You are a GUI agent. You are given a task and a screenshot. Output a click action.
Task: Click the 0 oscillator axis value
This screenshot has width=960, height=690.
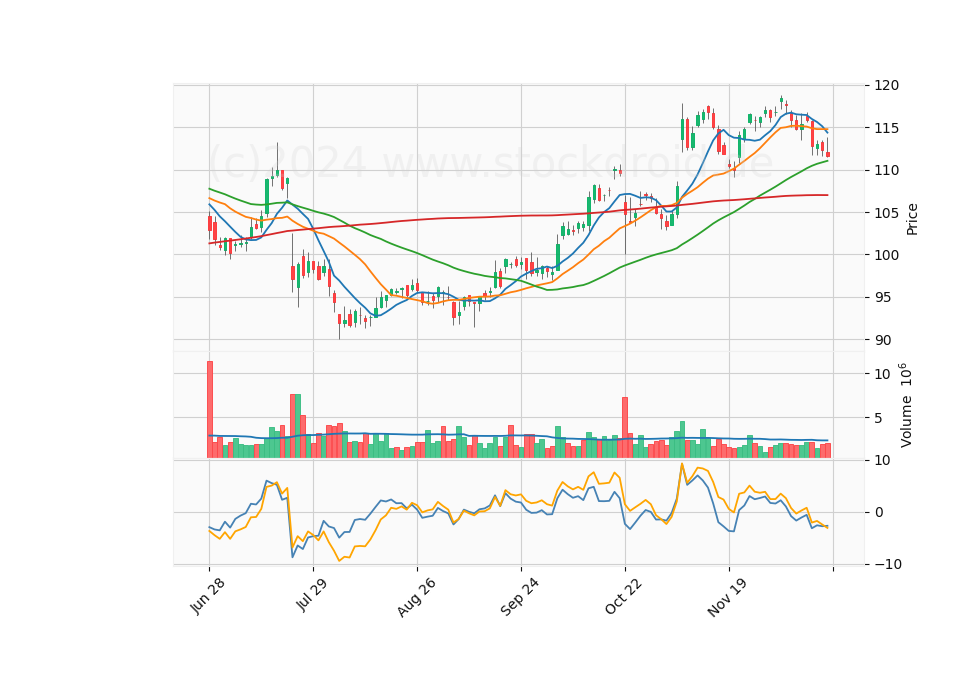(x=879, y=512)
